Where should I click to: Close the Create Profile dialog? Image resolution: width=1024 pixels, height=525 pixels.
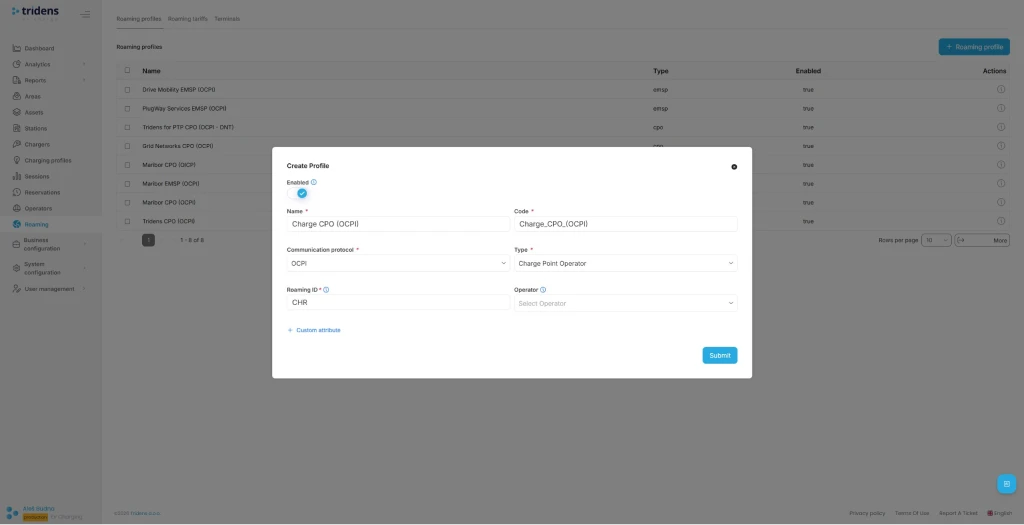(x=734, y=167)
